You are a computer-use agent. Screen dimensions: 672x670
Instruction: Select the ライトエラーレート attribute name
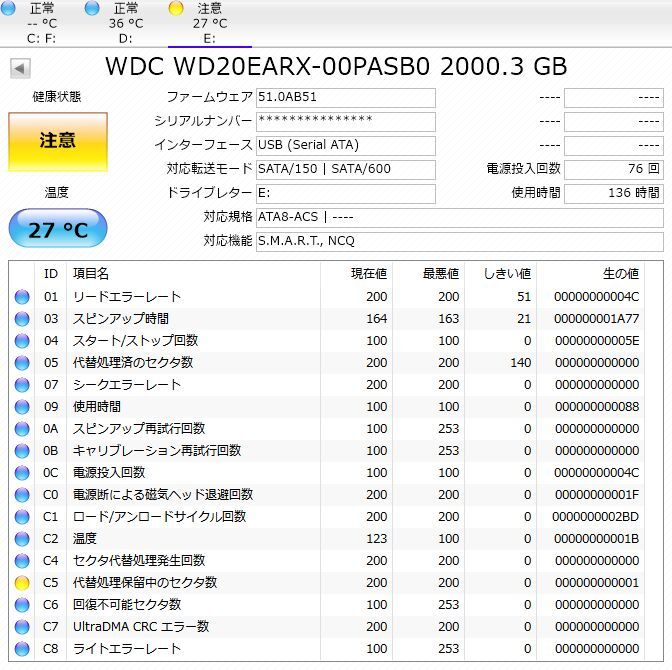127,649
